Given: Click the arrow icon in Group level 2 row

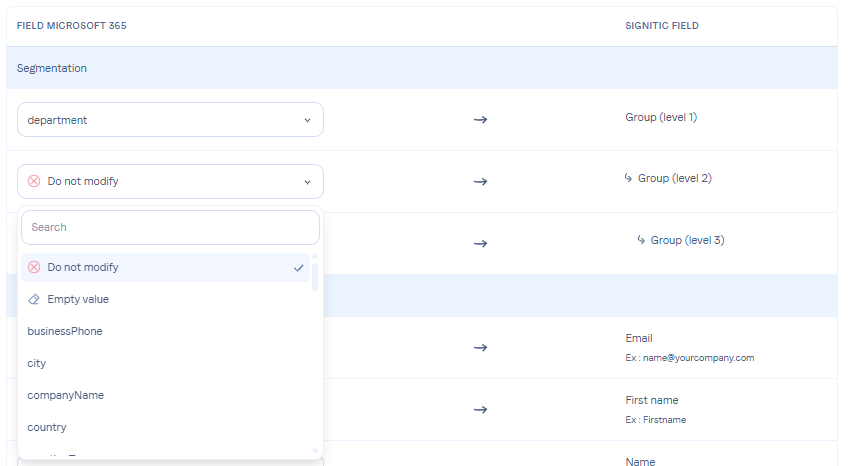Looking at the screenshot, I should click(x=480, y=182).
